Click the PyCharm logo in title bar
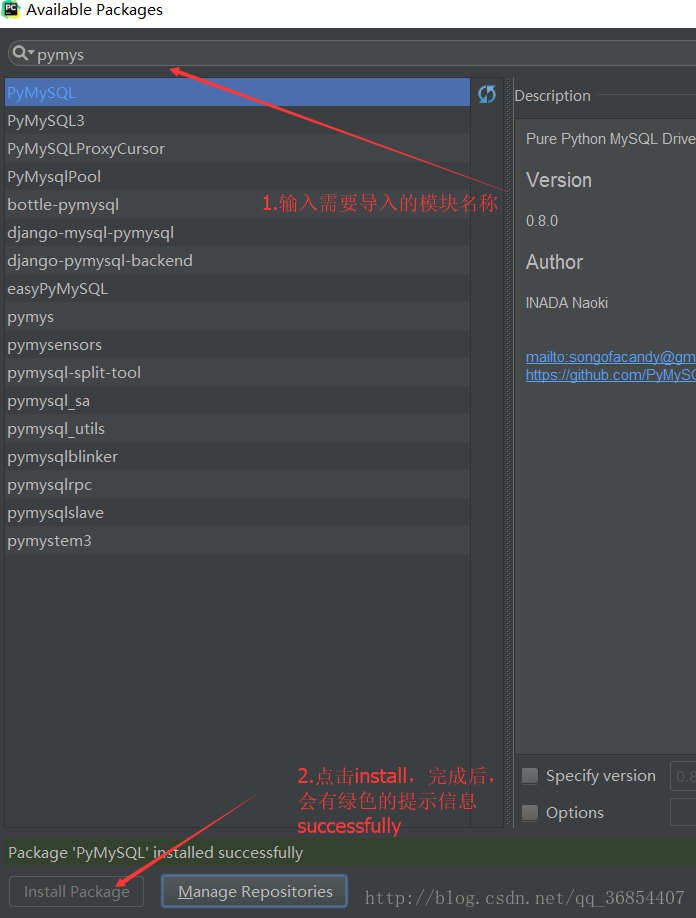Screen dimensions: 696x918 [11, 9]
